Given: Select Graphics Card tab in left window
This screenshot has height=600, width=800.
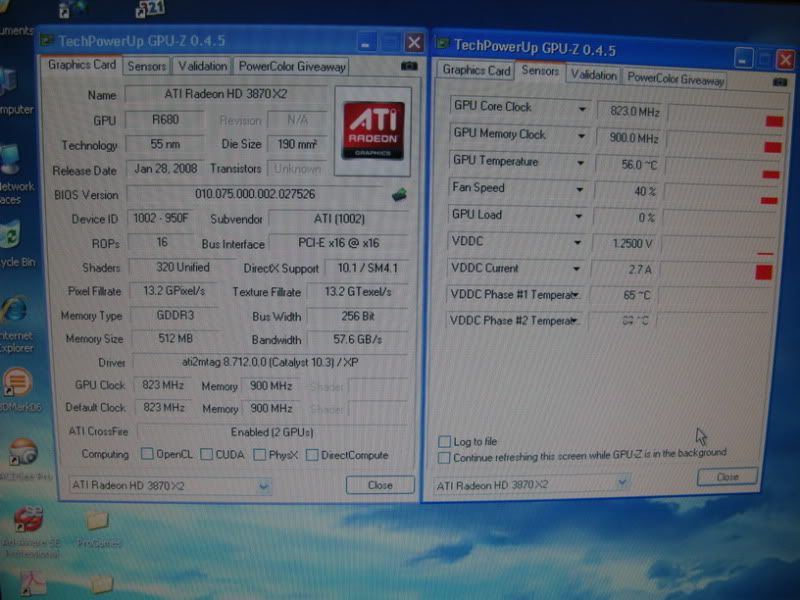Looking at the screenshot, I should pos(82,65).
